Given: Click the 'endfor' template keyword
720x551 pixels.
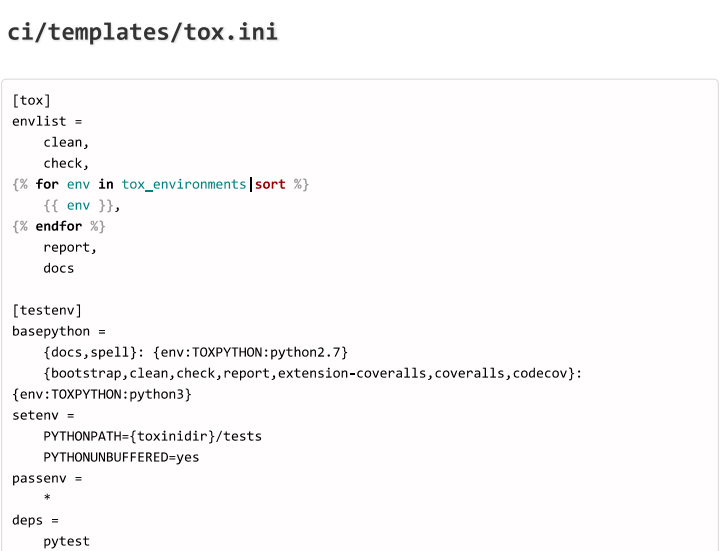Looking at the screenshot, I should click(59, 226).
